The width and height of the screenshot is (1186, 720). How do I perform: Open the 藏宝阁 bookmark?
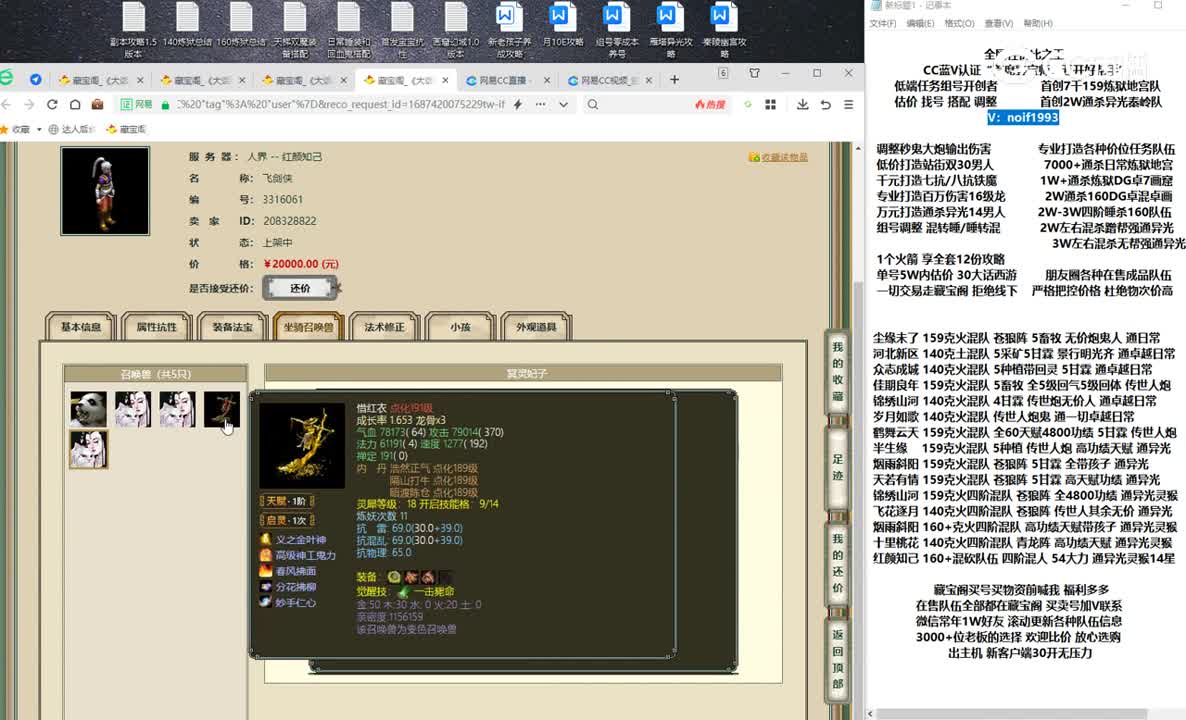point(126,129)
